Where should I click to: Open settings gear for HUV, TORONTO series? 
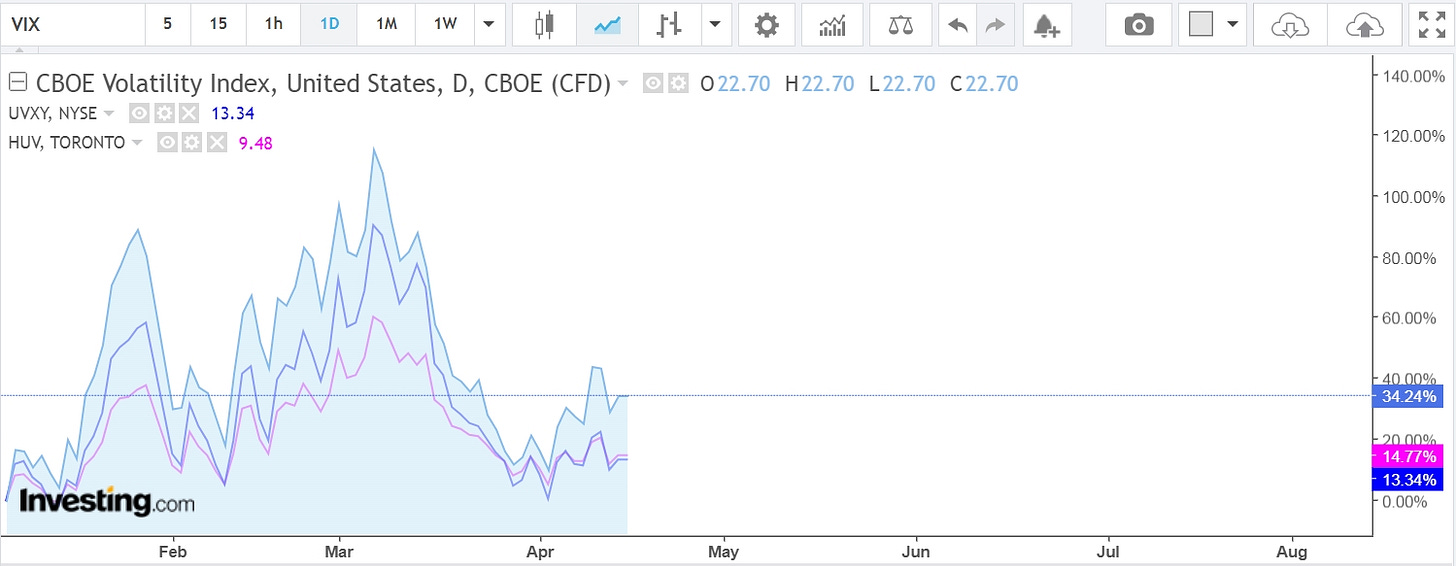pos(193,143)
